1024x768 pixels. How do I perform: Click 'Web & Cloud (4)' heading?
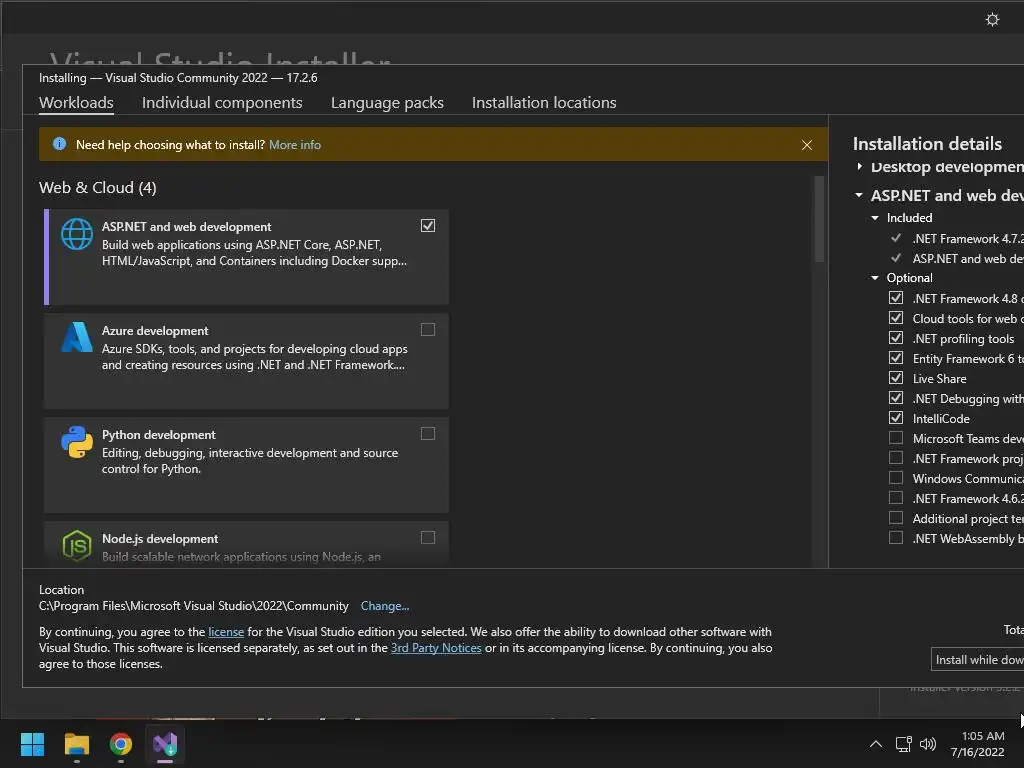click(98, 188)
